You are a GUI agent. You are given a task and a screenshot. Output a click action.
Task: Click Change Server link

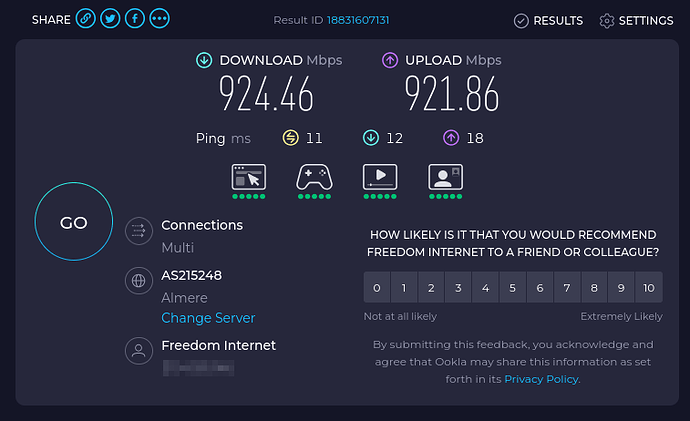208,318
